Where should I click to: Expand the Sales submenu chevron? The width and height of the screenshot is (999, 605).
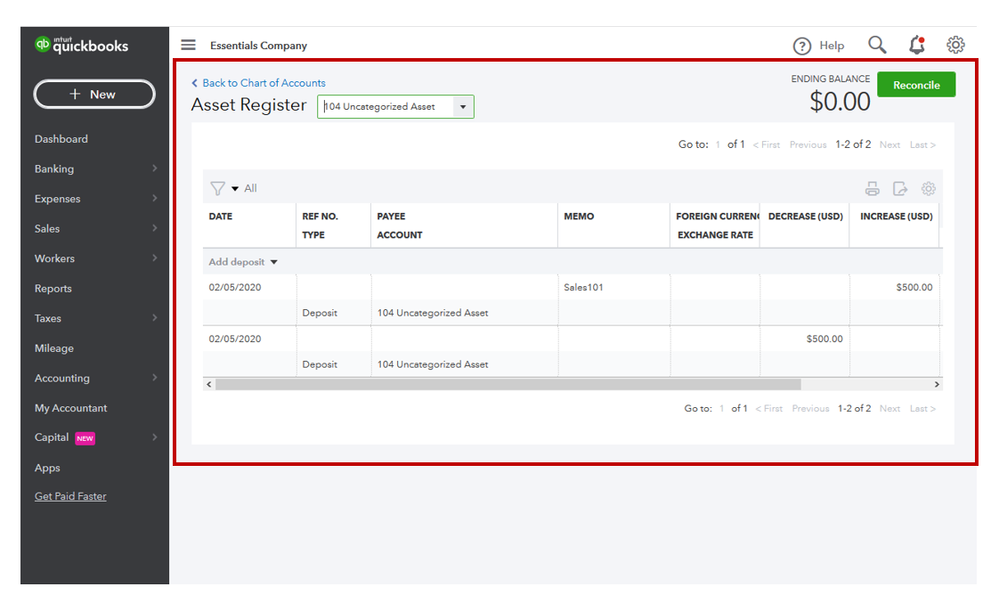pyautogui.click(x=155, y=228)
